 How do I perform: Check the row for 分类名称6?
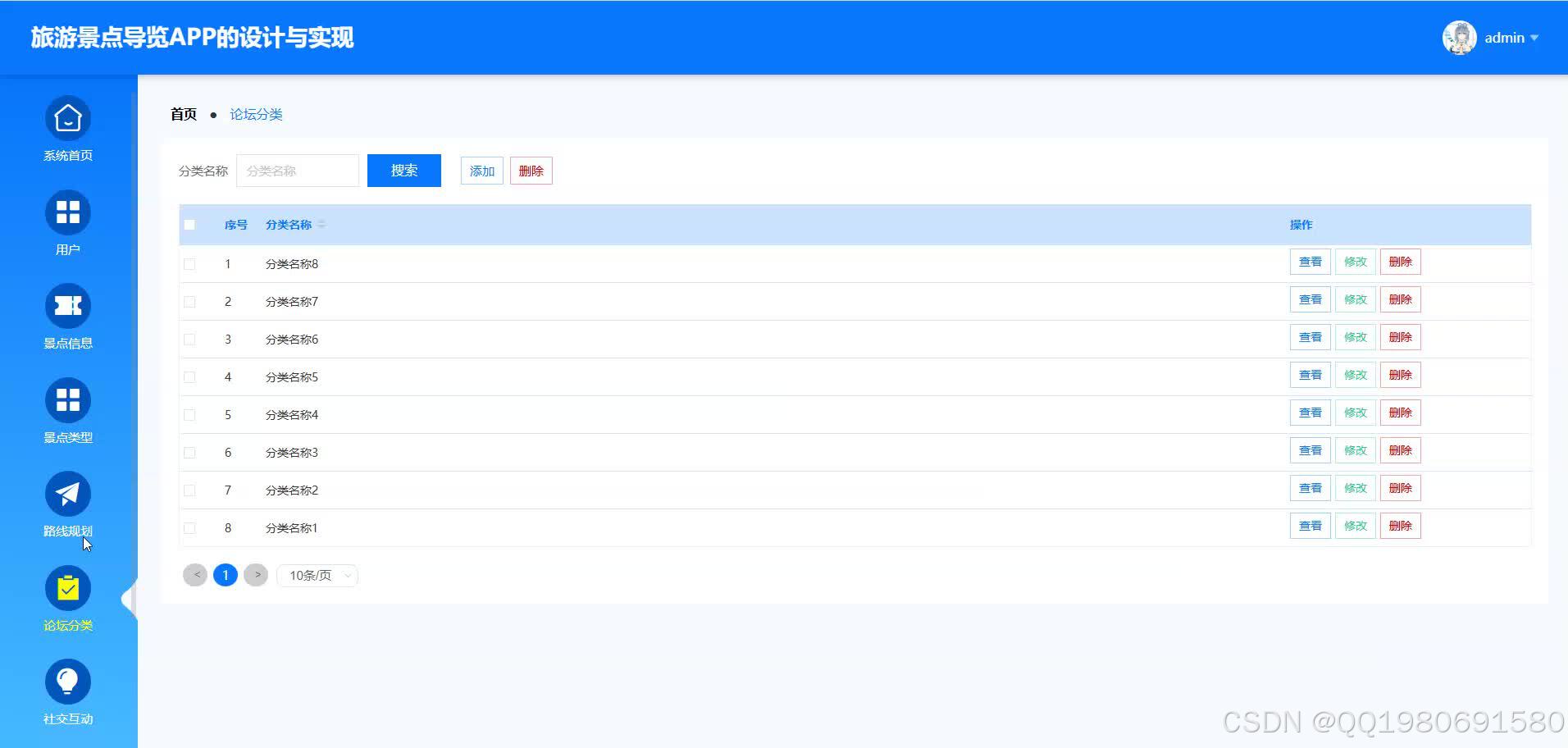click(x=189, y=340)
